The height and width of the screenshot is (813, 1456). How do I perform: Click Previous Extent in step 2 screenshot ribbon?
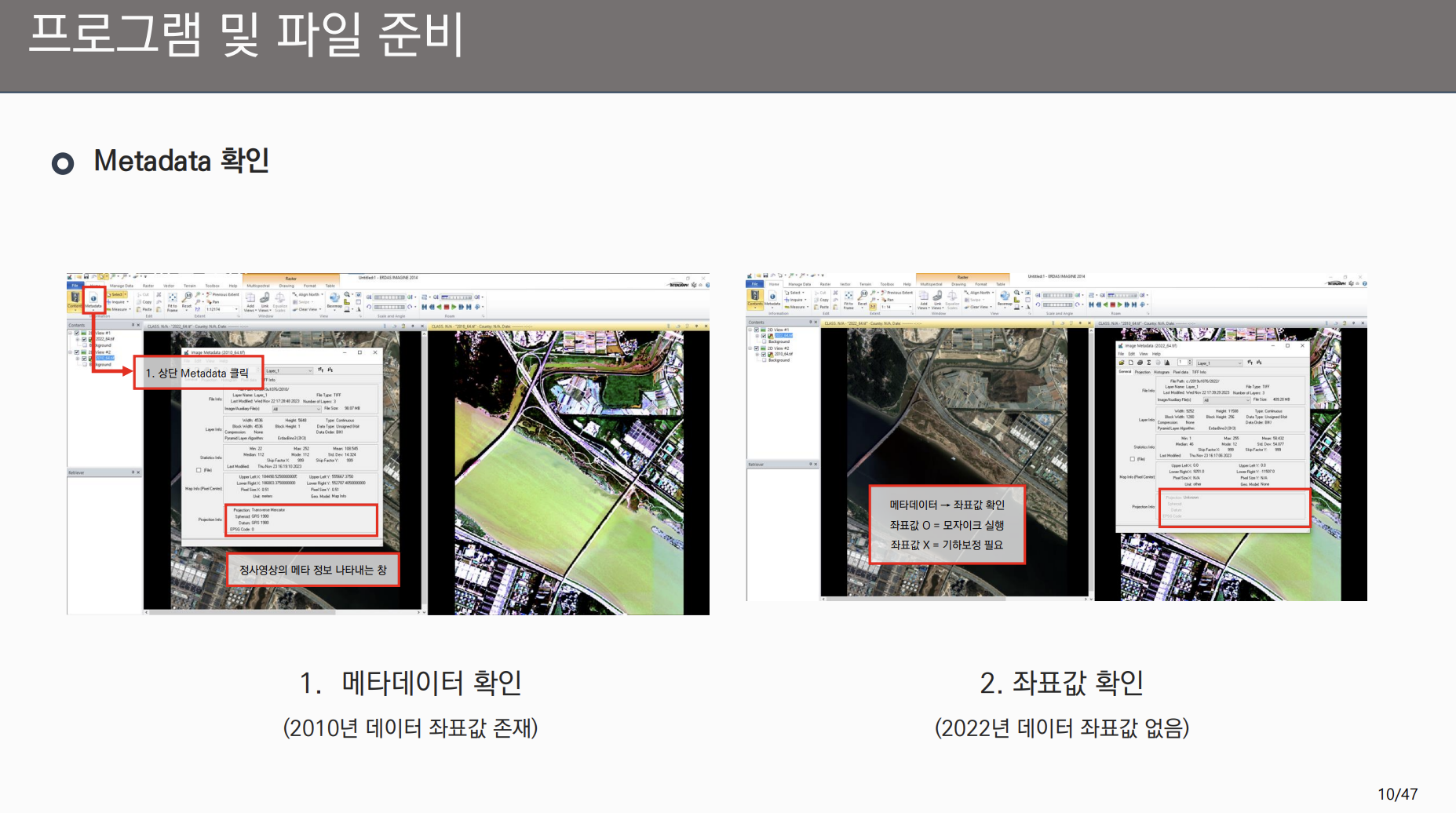(x=897, y=293)
